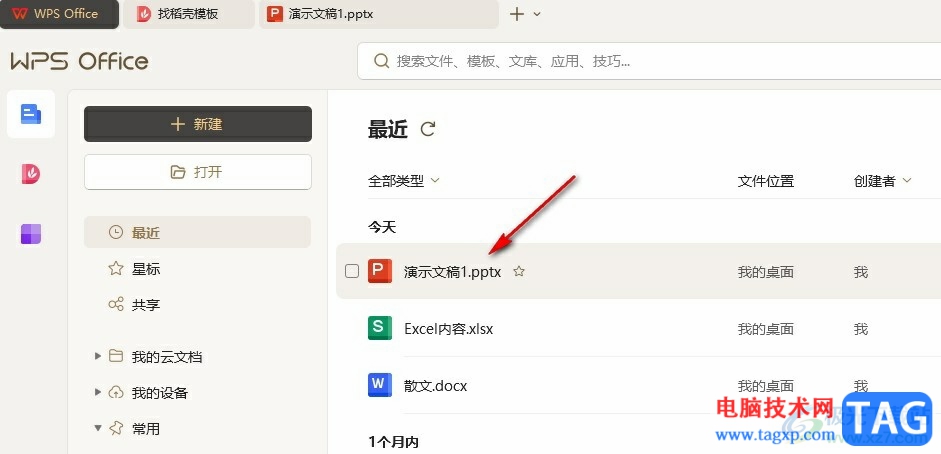This screenshot has width=941, height=454.
Task: Click the 今天 group heading
Action: click(x=382, y=227)
